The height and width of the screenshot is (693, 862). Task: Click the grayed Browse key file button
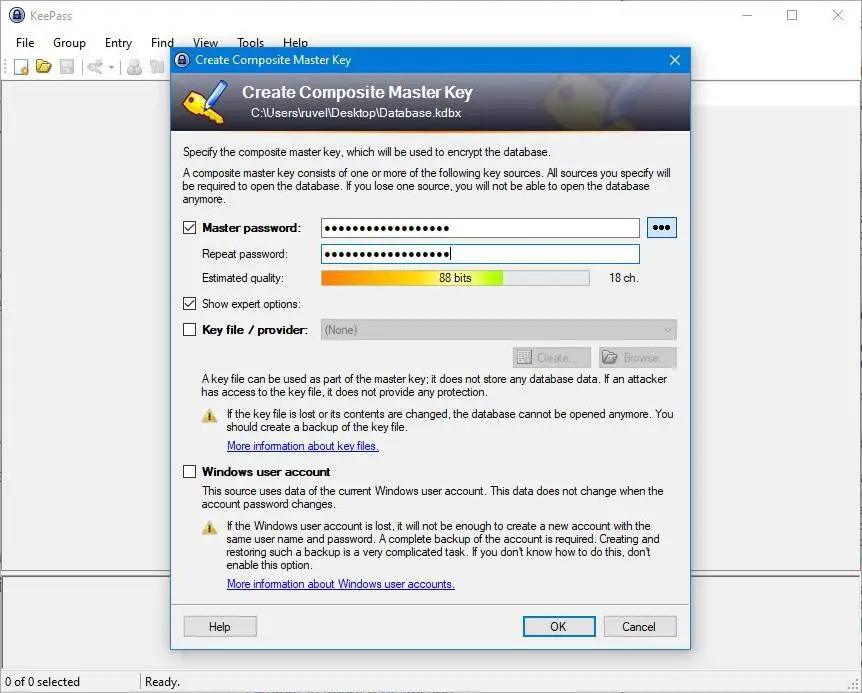[x=638, y=358]
